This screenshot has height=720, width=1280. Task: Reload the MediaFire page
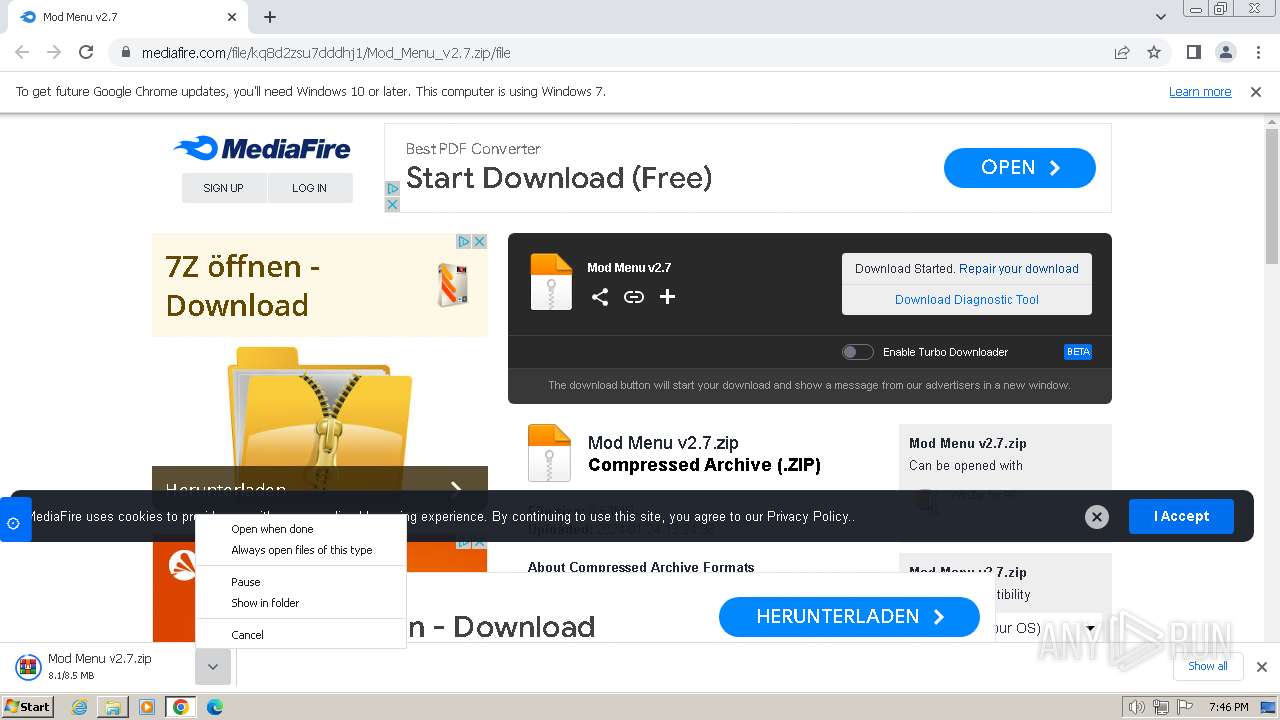coord(86,52)
